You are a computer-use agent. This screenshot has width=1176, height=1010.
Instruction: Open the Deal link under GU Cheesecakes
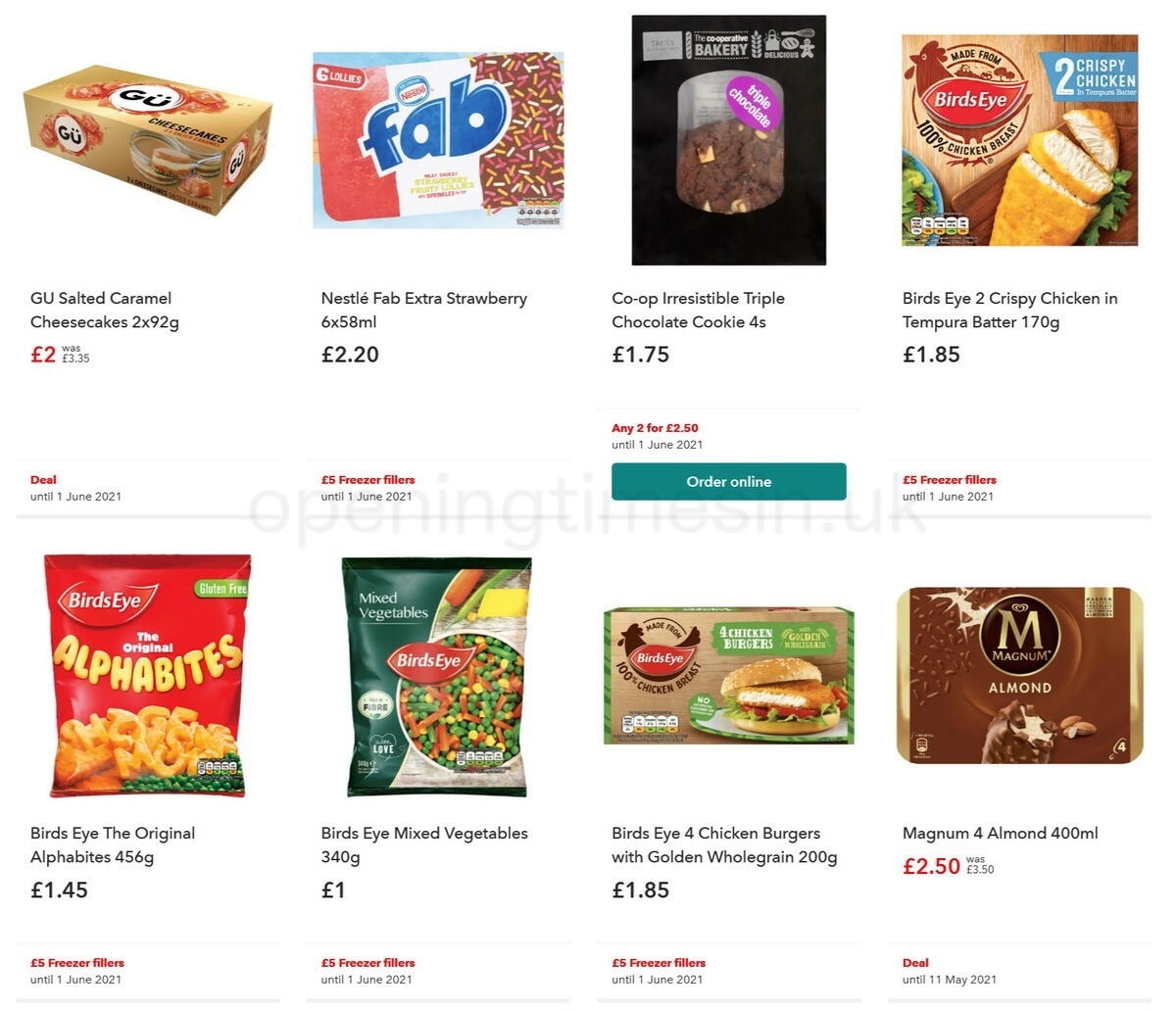coord(43,480)
